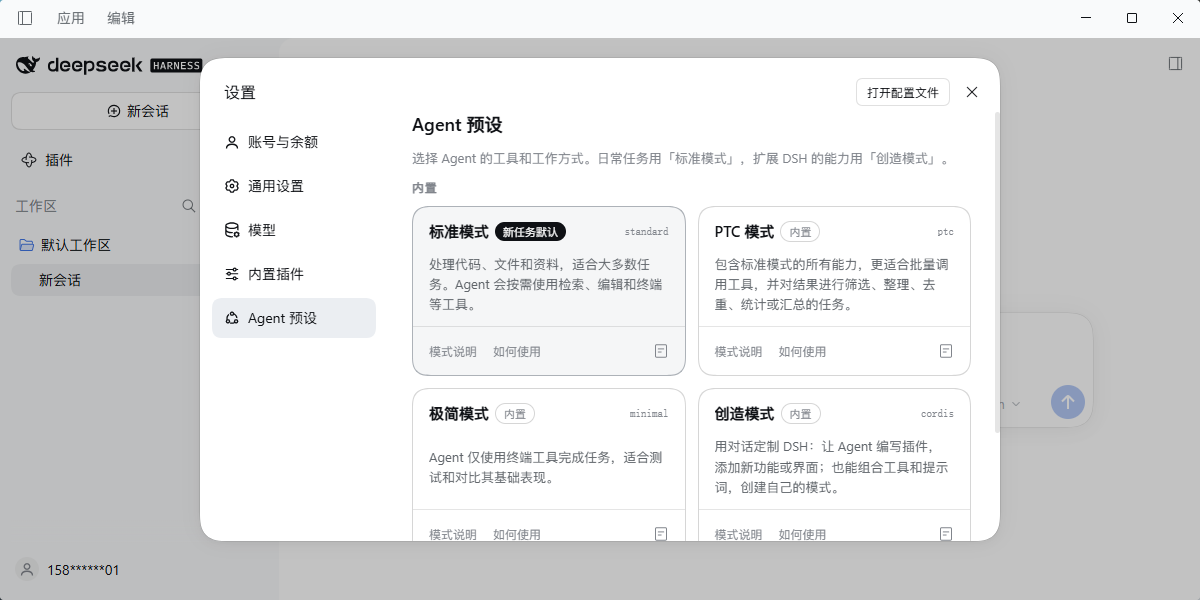Click the 'cordis' identifier label

(x=938, y=414)
